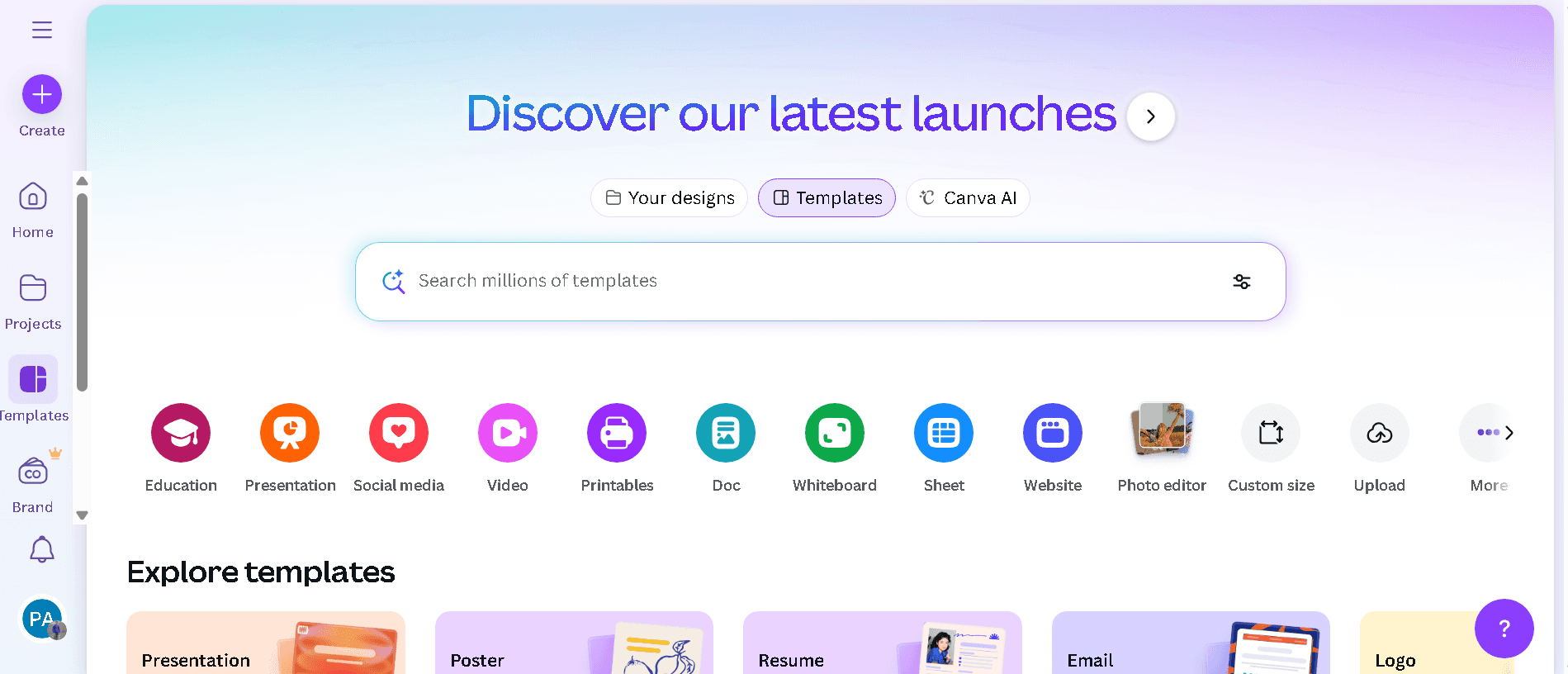The height and width of the screenshot is (674, 1568).
Task: Choose the Presentation category icon
Action: pyautogui.click(x=290, y=433)
